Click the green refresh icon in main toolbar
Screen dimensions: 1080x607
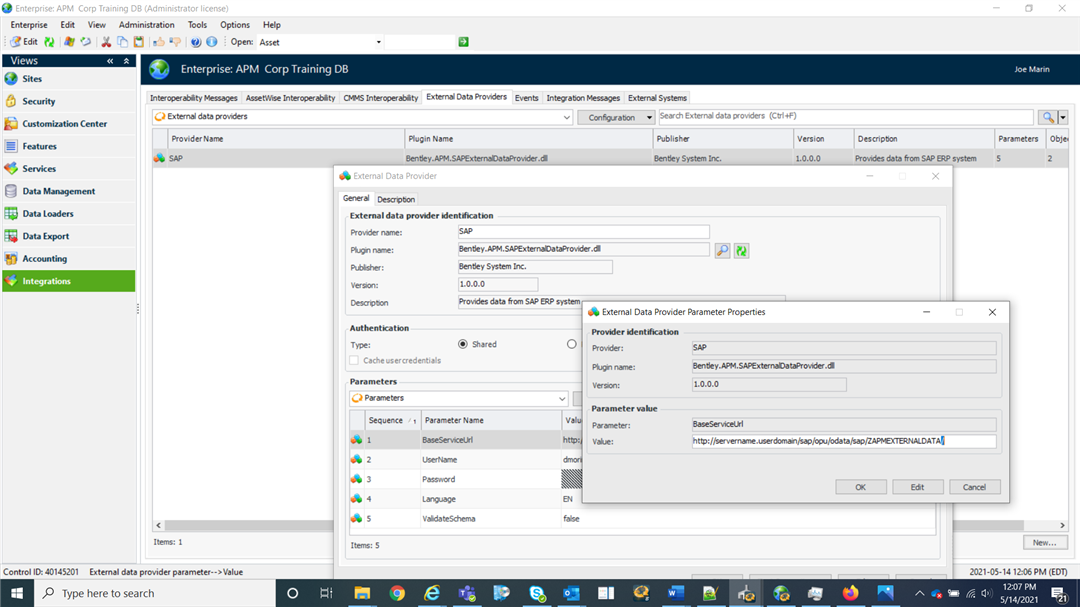(x=50, y=42)
